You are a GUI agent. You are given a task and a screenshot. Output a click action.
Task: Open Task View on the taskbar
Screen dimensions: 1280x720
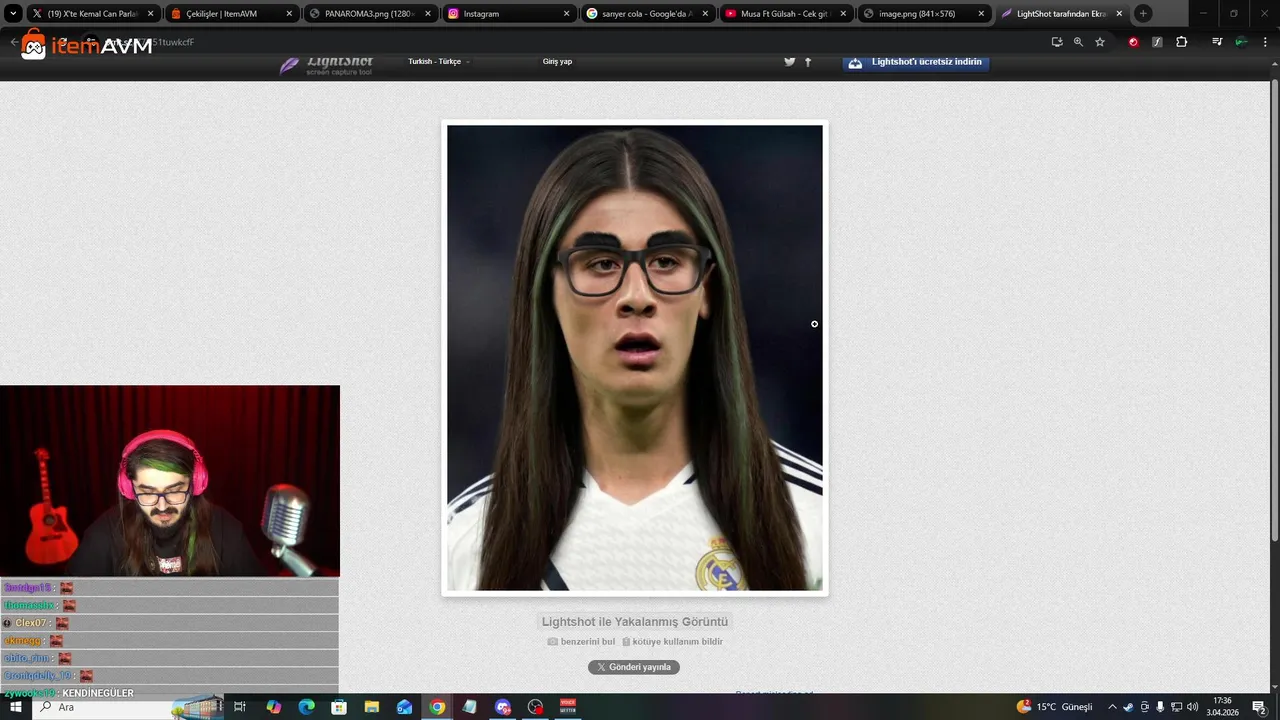pyautogui.click(x=240, y=707)
